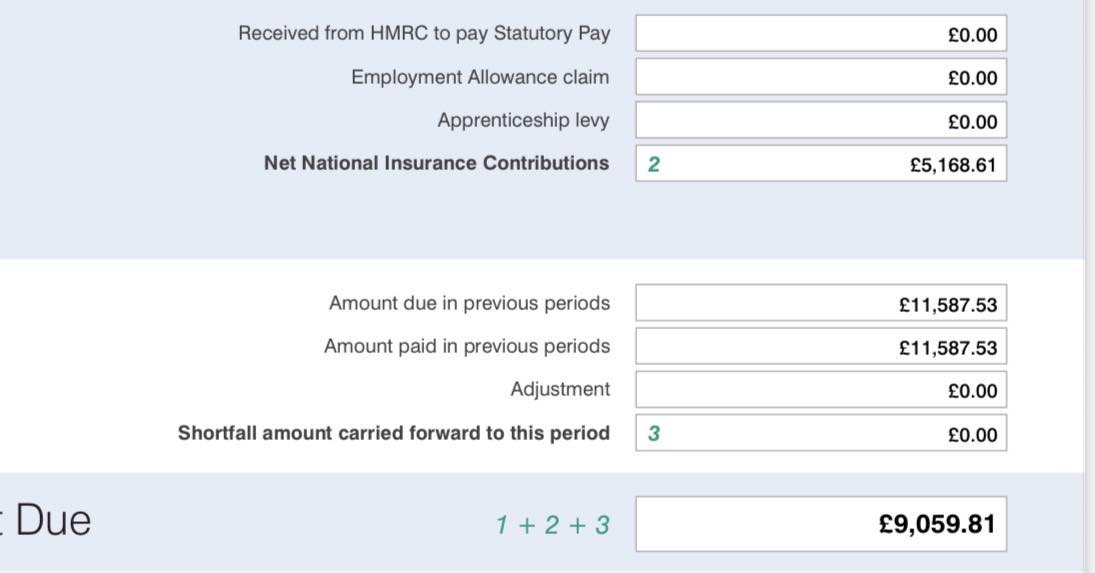Click the Employment Allowance claim label
1095x573 pixels.
[480, 77]
